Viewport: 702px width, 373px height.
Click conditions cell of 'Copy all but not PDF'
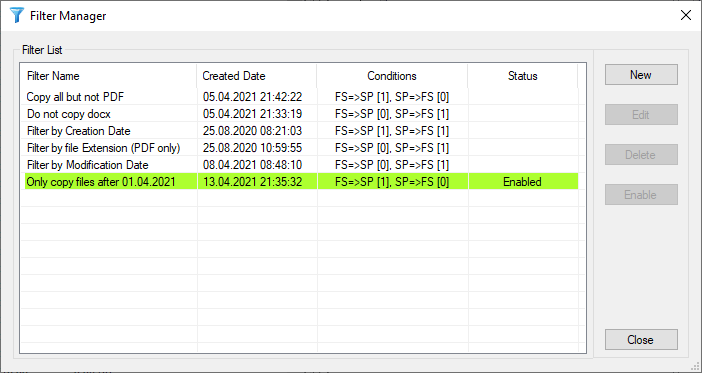(x=392, y=97)
